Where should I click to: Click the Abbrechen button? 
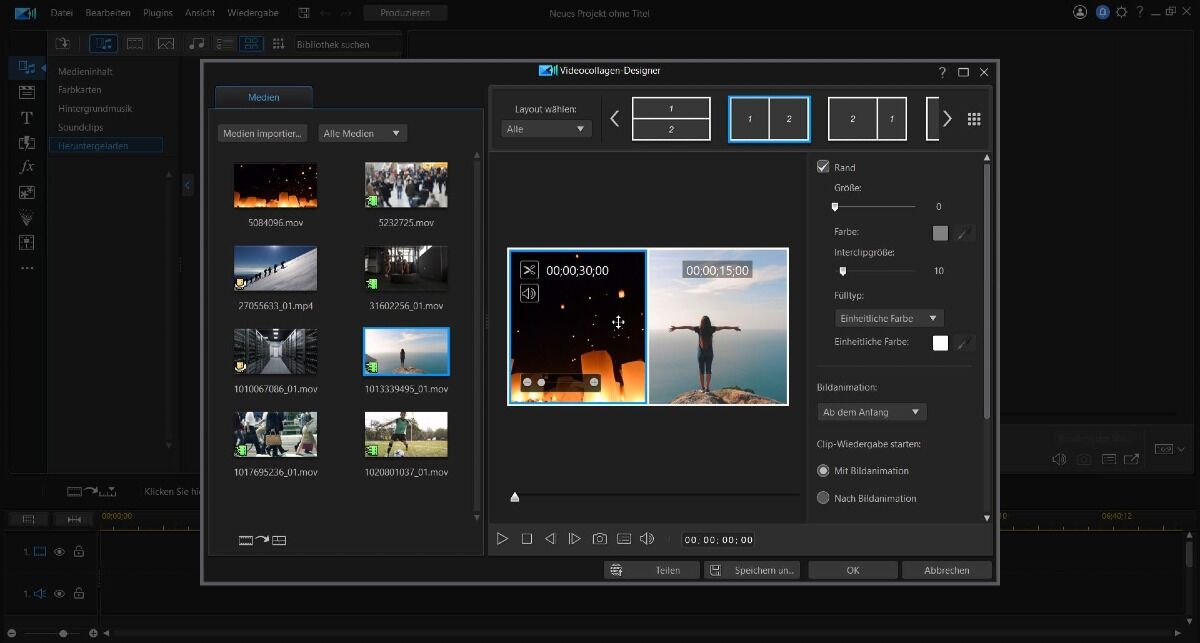click(946, 570)
